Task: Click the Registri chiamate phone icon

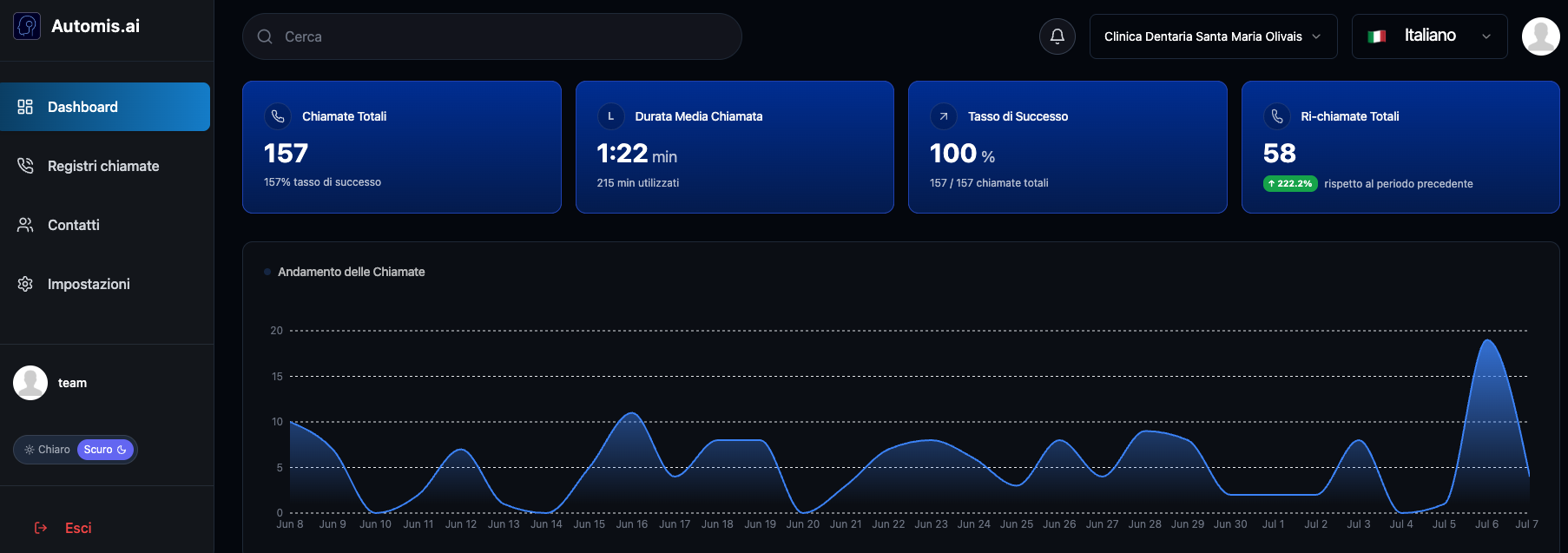Action: click(25, 166)
